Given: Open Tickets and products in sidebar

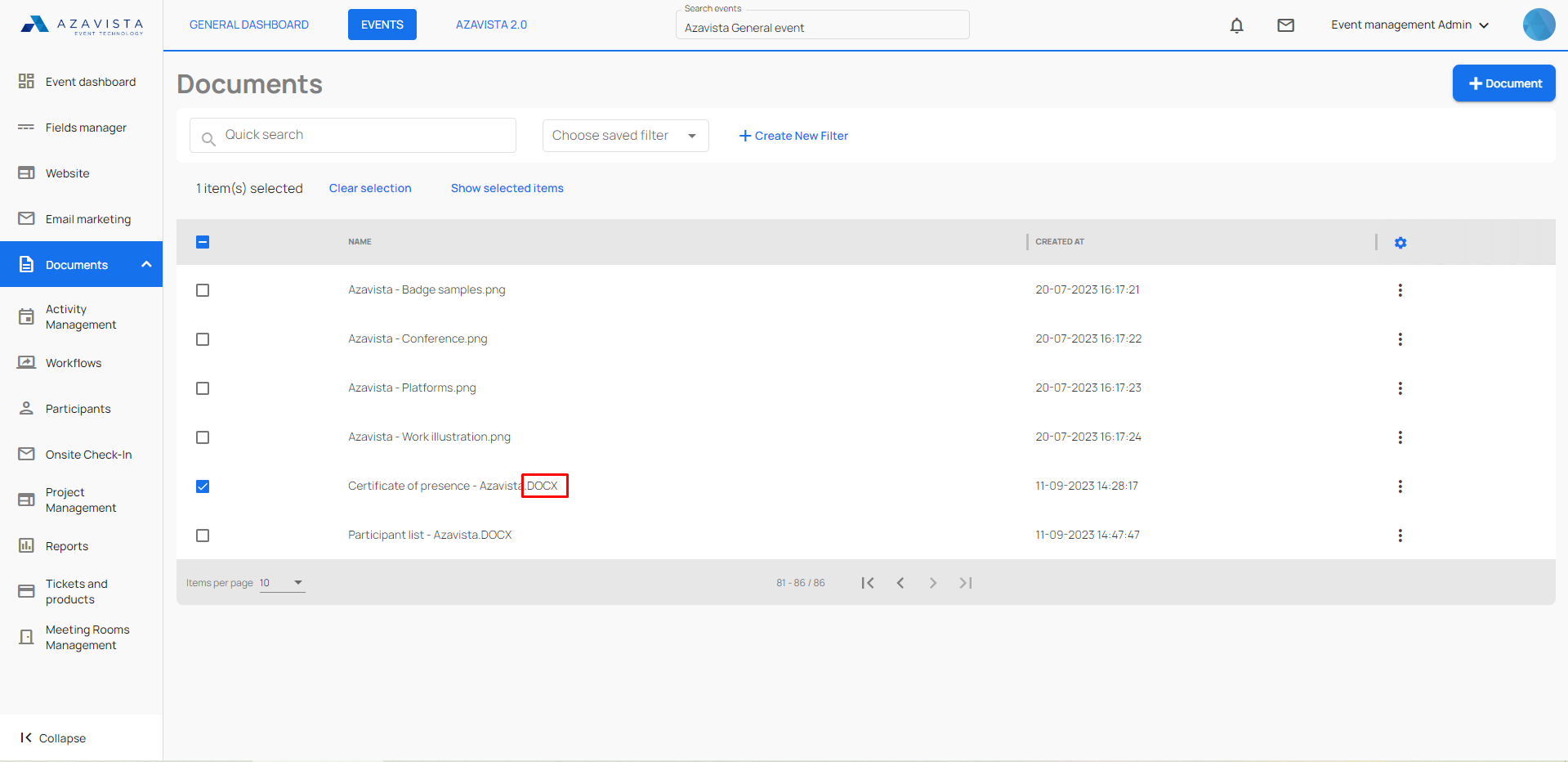Looking at the screenshot, I should click(x=81, y=591).
